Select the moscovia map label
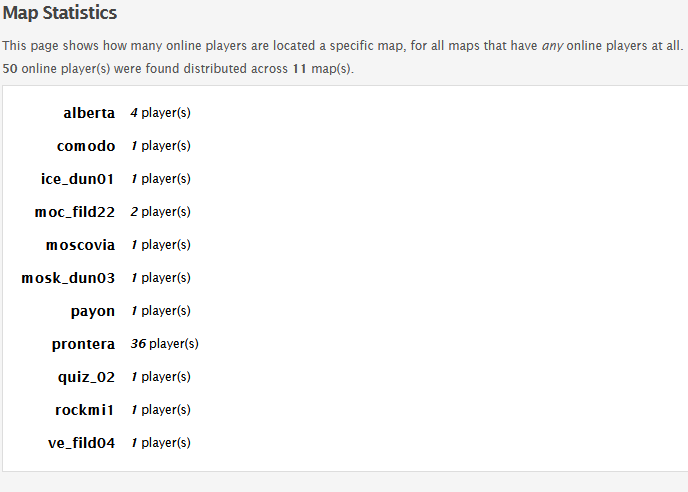The width and height of the screenshot is (688, 492). pyautogui.click(x=80, y=245)
